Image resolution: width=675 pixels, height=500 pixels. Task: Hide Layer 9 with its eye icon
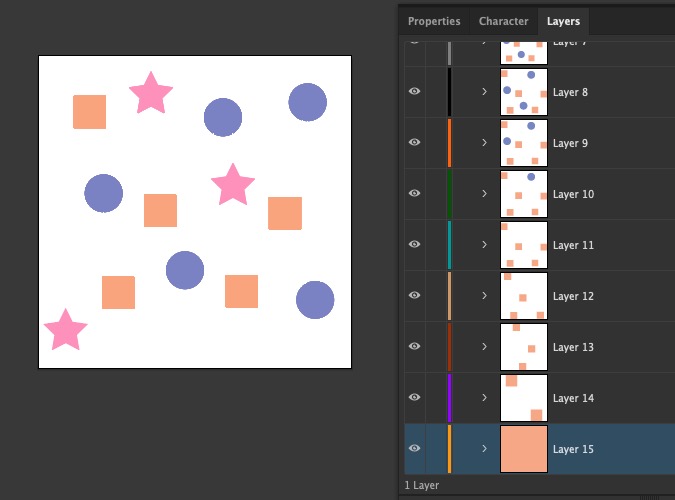click(x=414, y=142)
